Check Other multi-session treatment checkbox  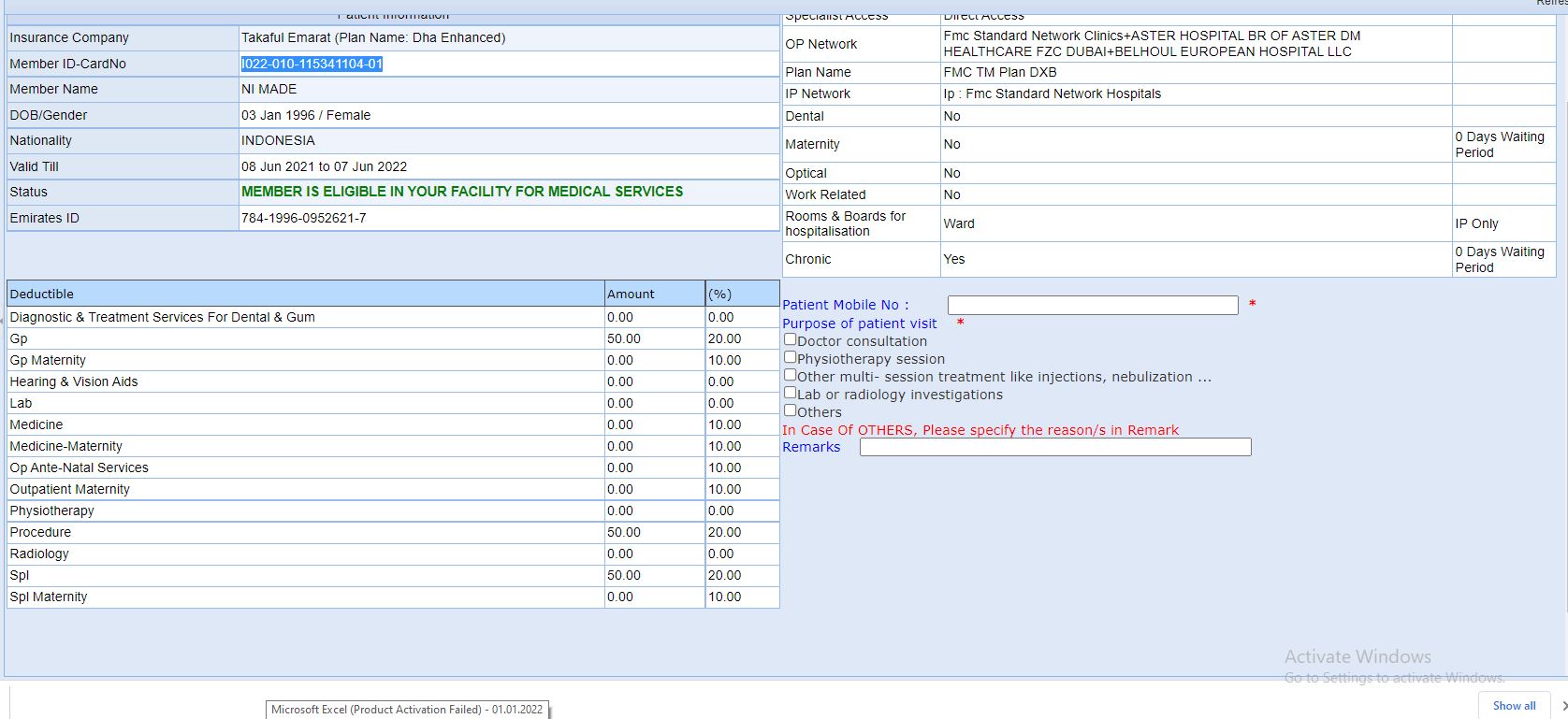pyautogui.click(x=791, y=376)
